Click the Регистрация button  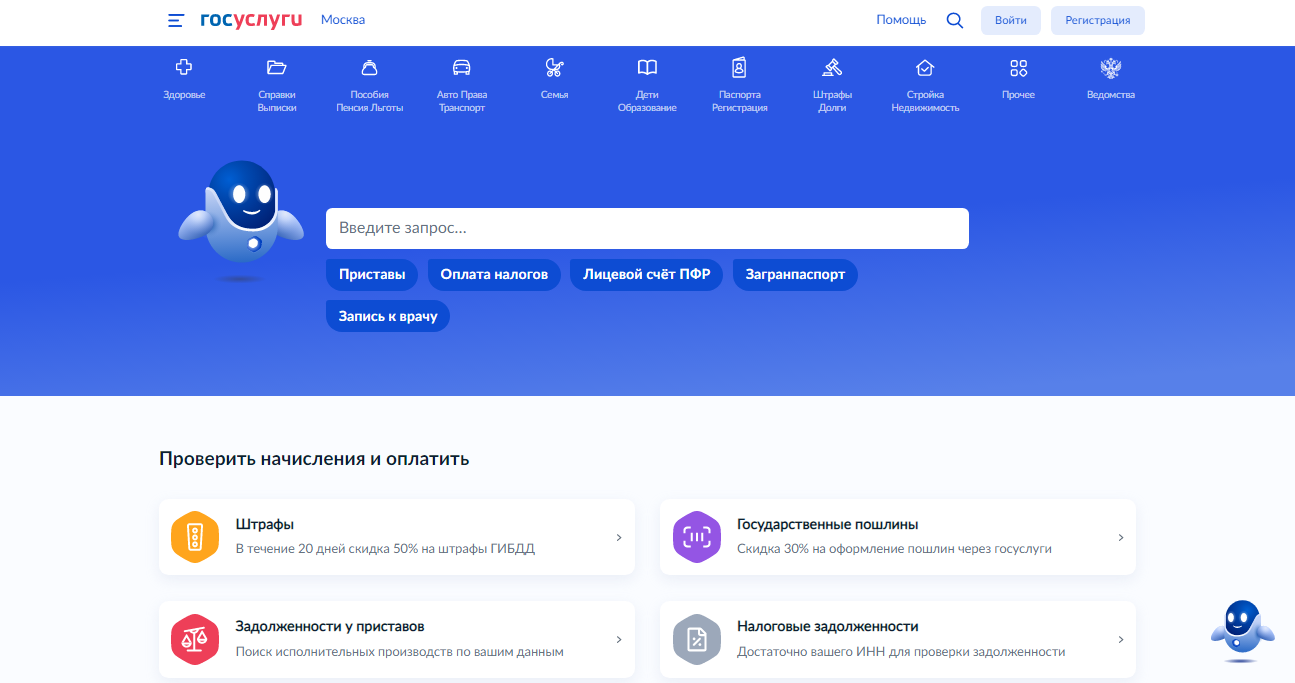tap(1097, 20)
